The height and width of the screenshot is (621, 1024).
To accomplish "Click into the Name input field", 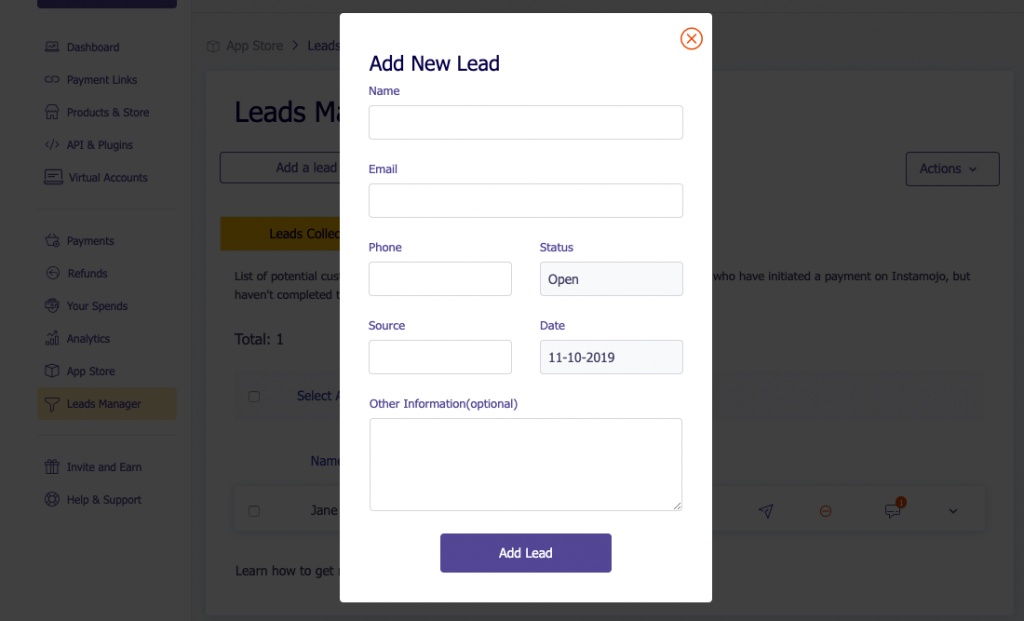I will [x=525, y=122].
